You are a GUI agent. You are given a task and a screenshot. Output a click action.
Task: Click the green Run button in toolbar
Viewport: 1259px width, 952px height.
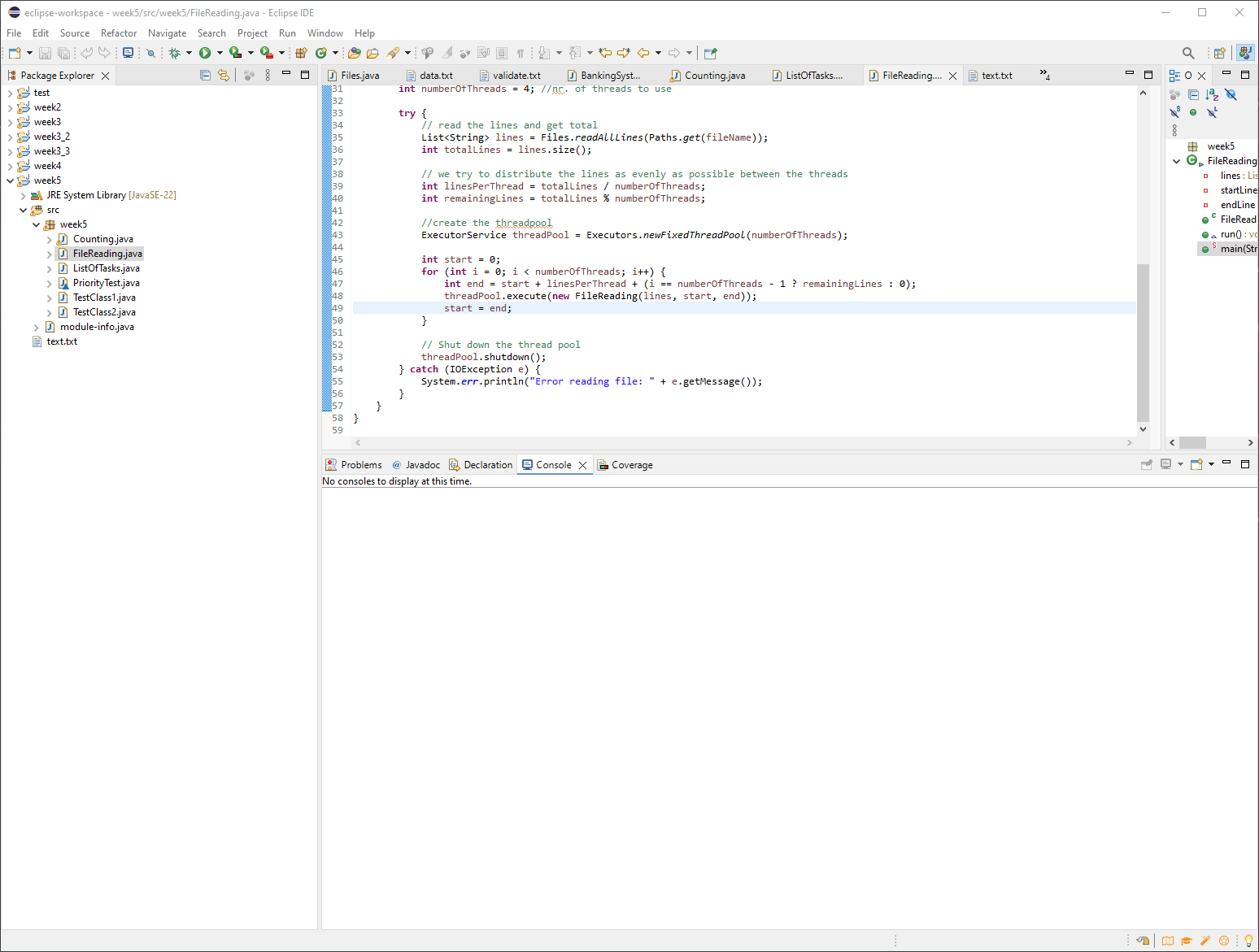pyautogui.click(x=205, y=53)
